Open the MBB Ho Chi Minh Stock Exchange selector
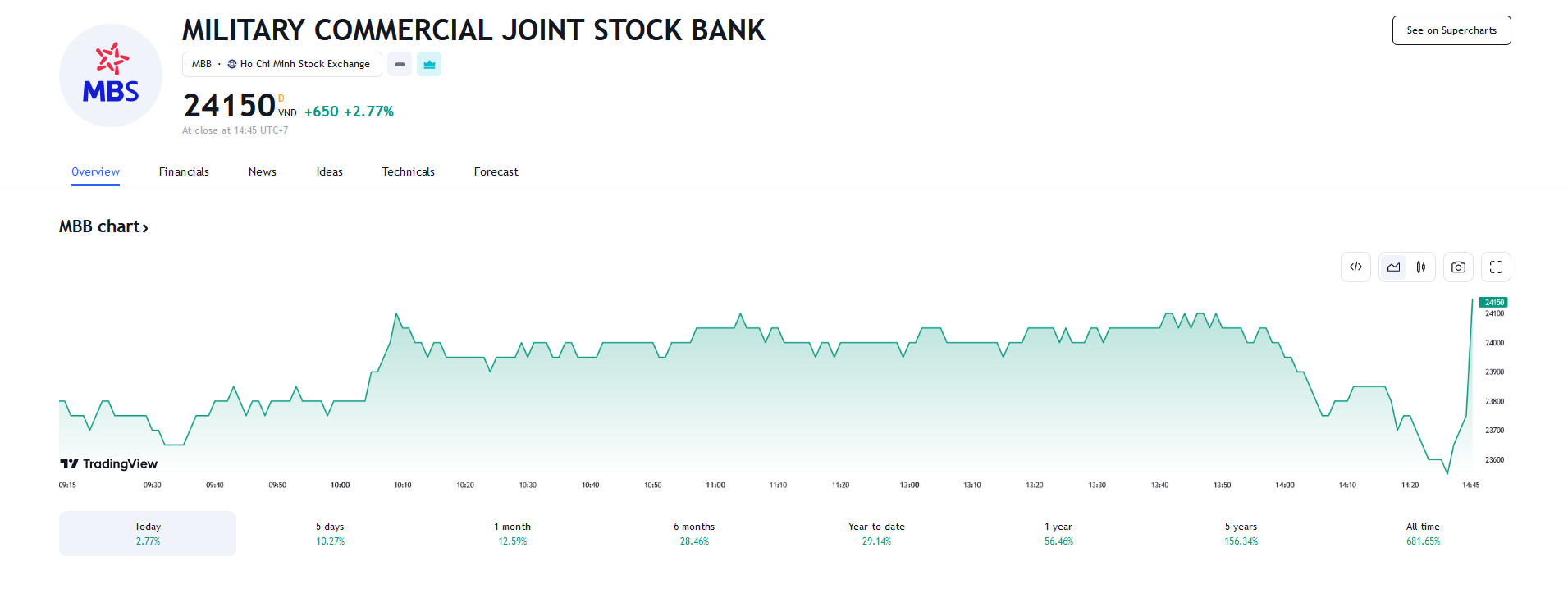The width and height of the screenshot is (1568, 598). [x=281, y=64]
